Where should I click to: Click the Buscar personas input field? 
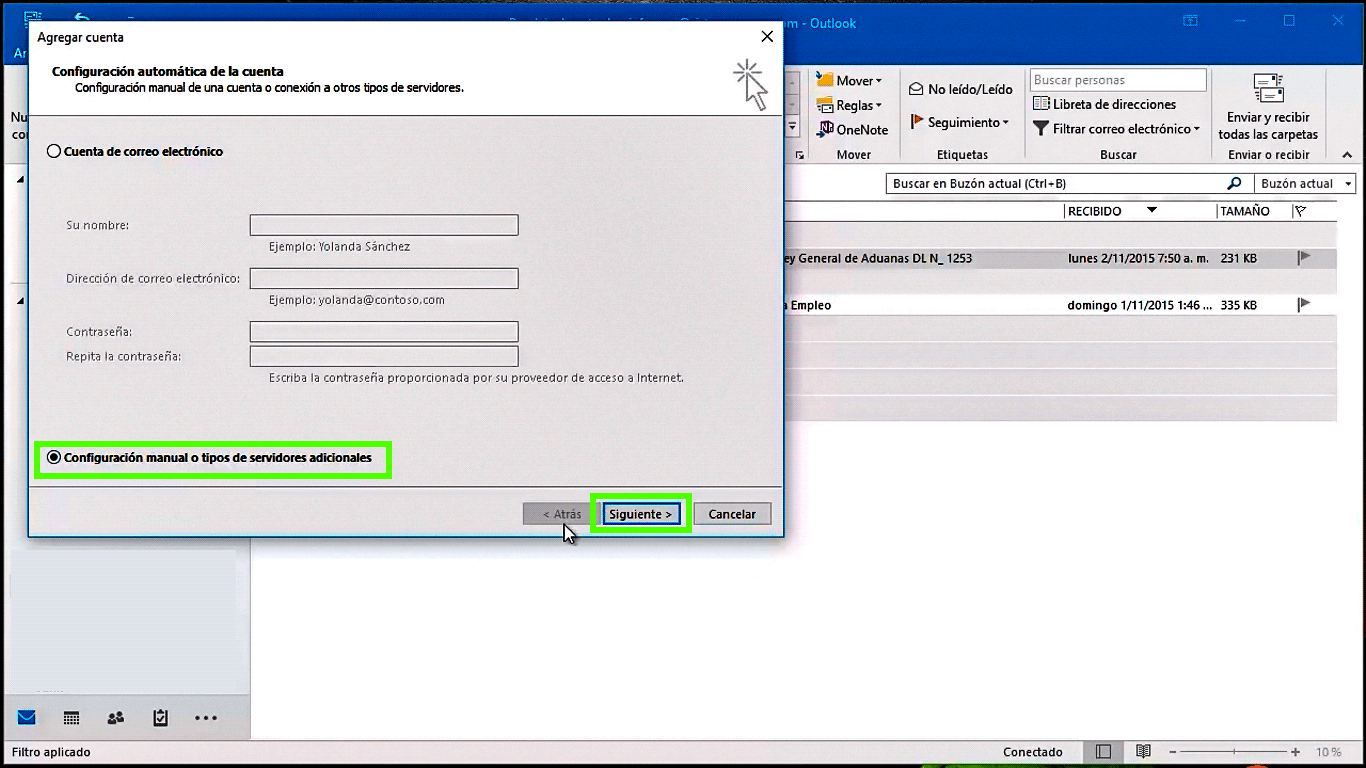coord(1117,80)
